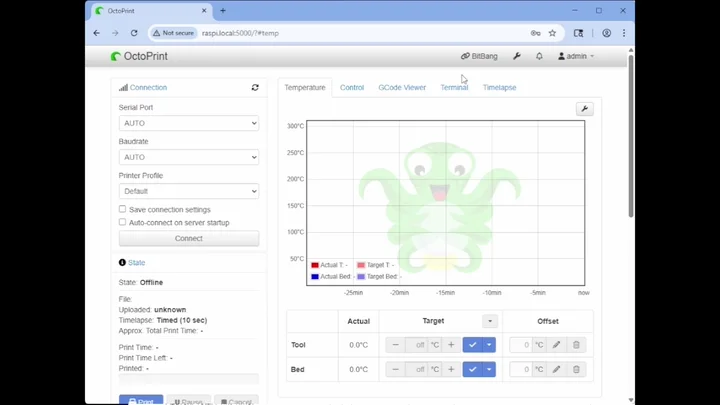Click the Not secure site info chip
Screen dimensions: 720x405
click(x=174, y=33)
